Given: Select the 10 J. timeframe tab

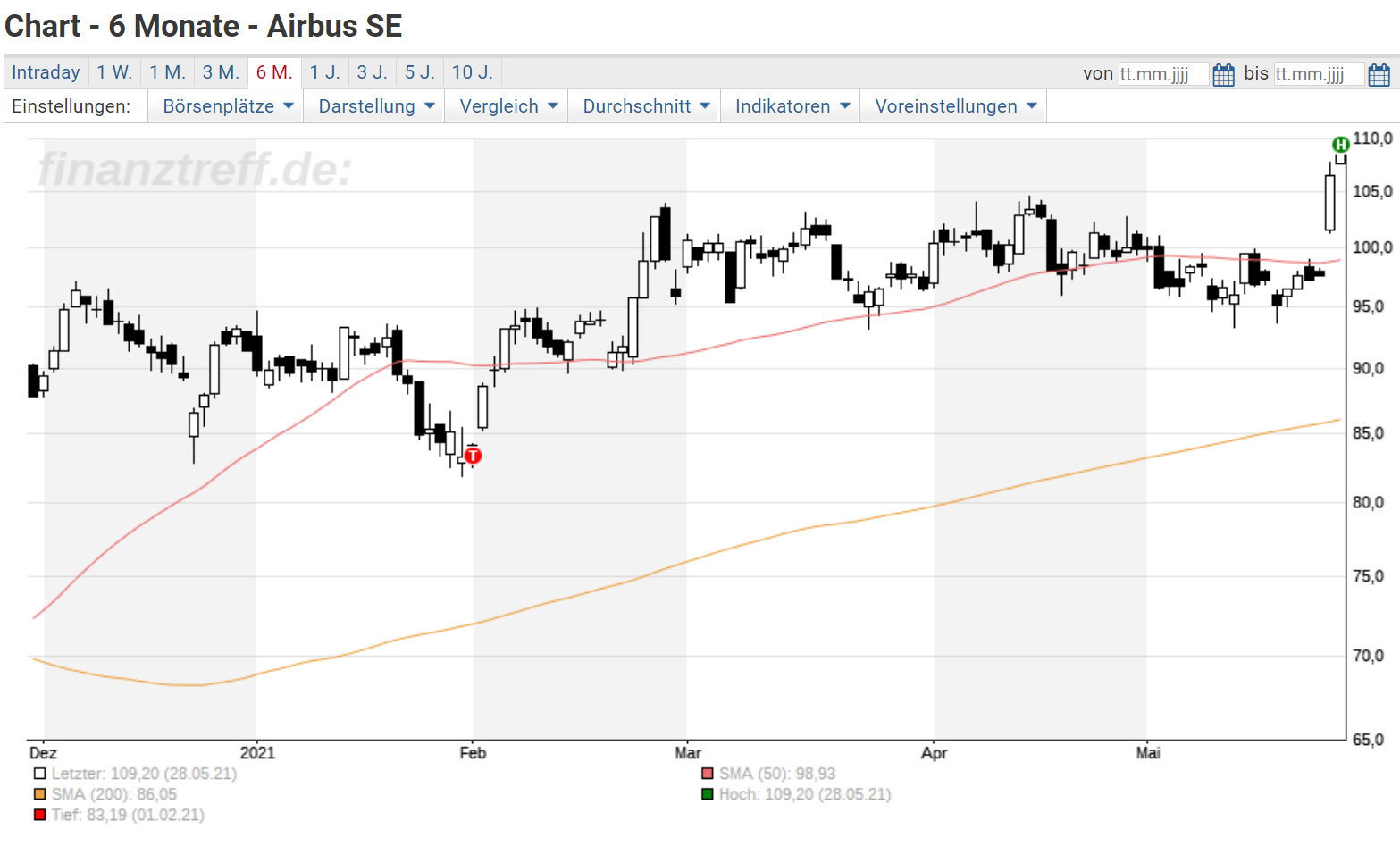Looking at the screenshot, I should (473, 72).
